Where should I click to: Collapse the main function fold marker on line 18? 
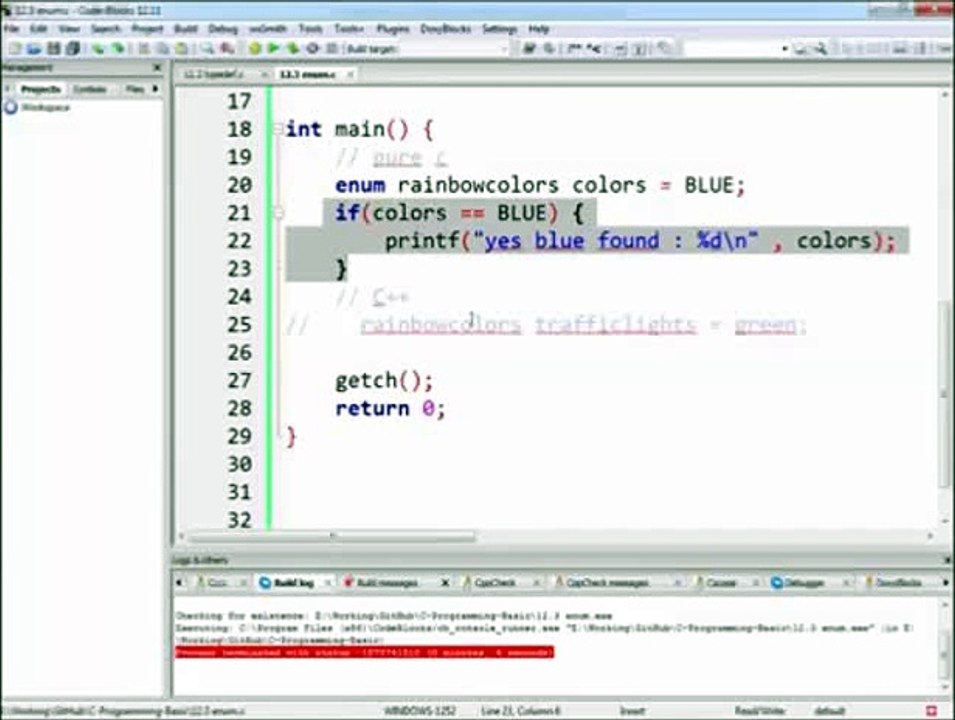click(278, 129)
